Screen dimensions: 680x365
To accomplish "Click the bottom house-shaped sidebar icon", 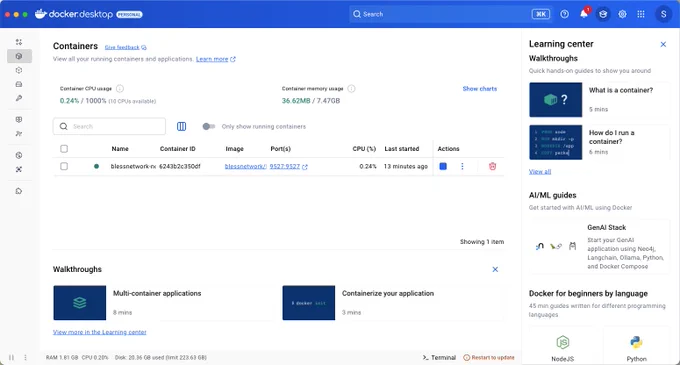I will click(19, 191).
